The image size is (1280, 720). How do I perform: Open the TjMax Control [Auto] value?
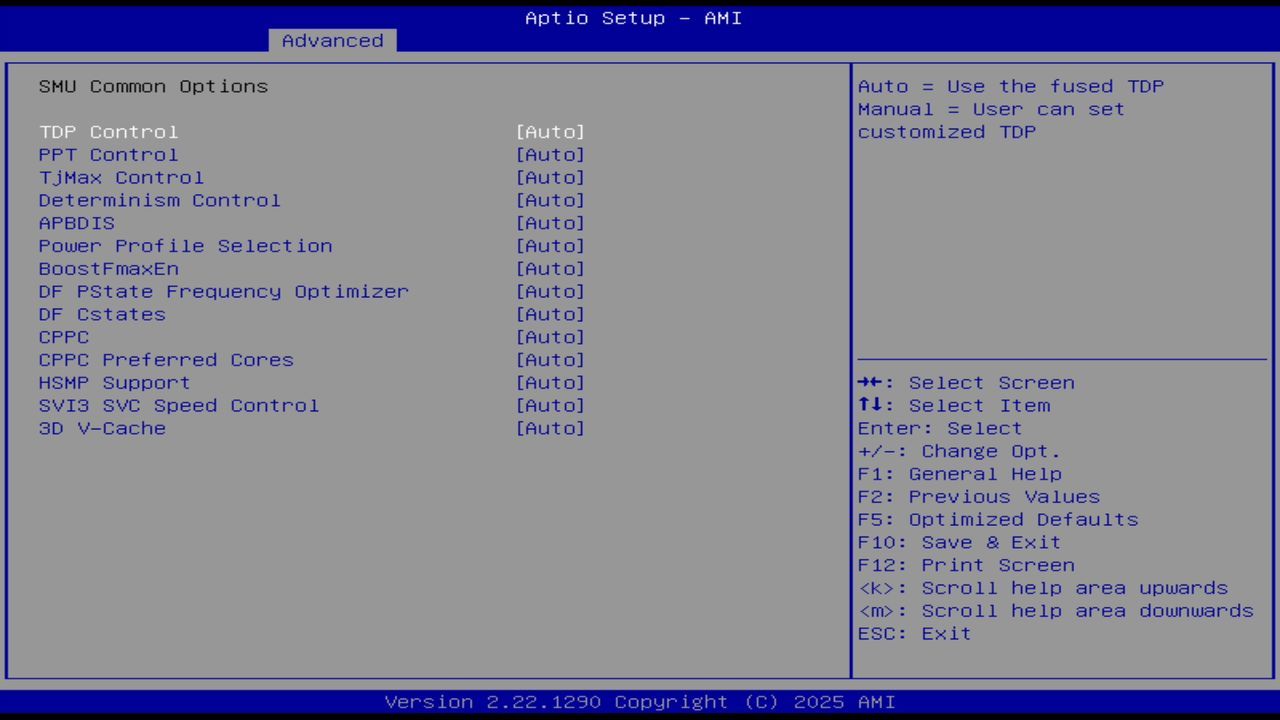(x=550, y=178)
